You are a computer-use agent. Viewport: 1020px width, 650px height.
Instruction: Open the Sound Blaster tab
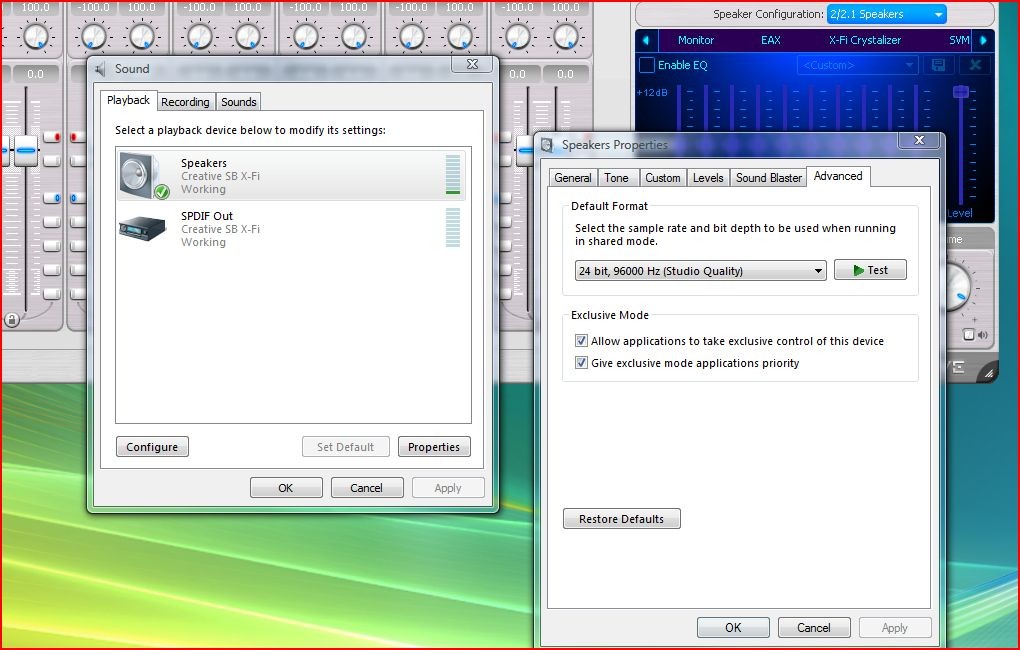click(x=768, y=178)
